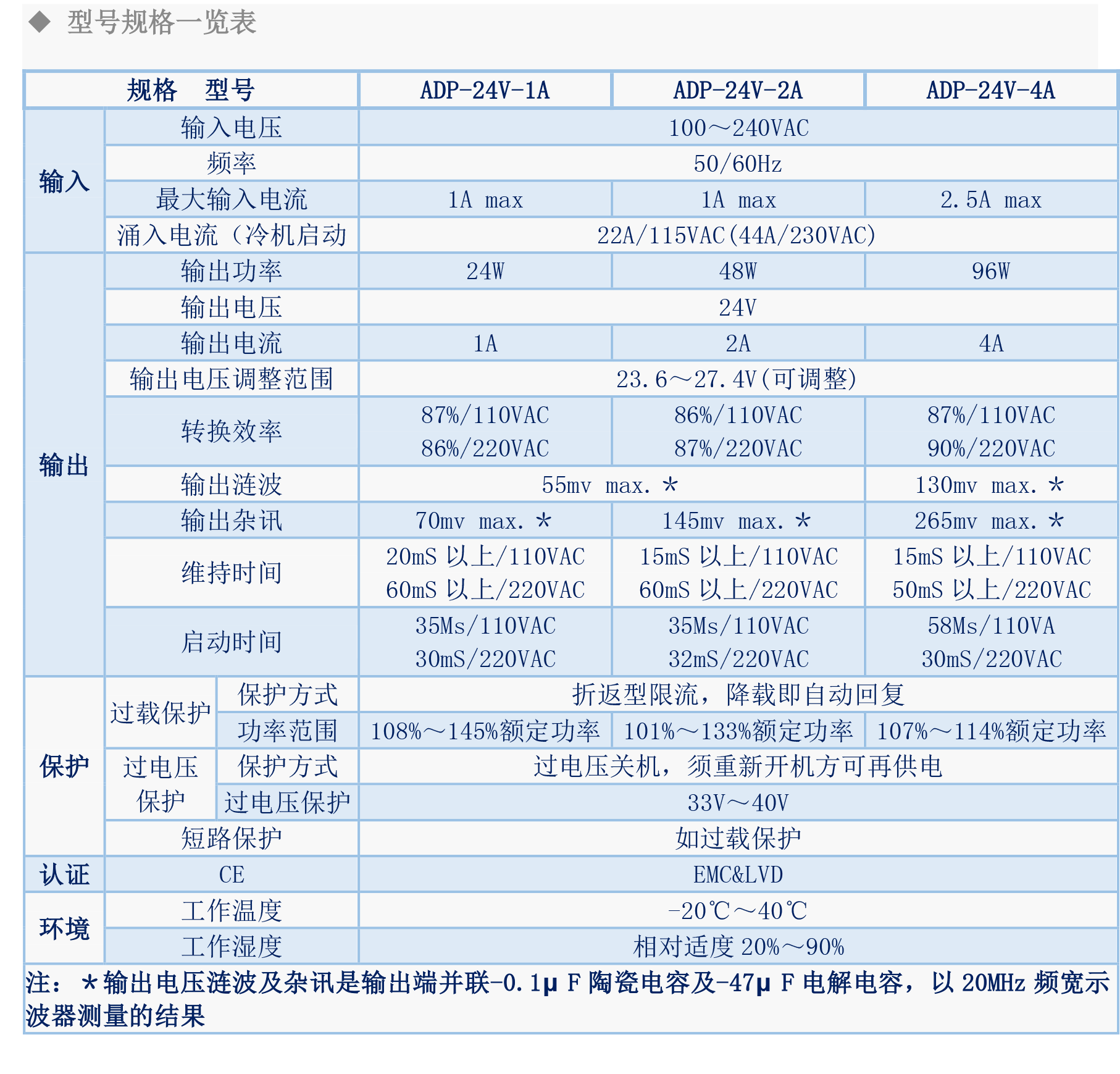
Task: Click the 86%/110VAC efficiency value
Action: pyautogui.click(x=738, y=415)
